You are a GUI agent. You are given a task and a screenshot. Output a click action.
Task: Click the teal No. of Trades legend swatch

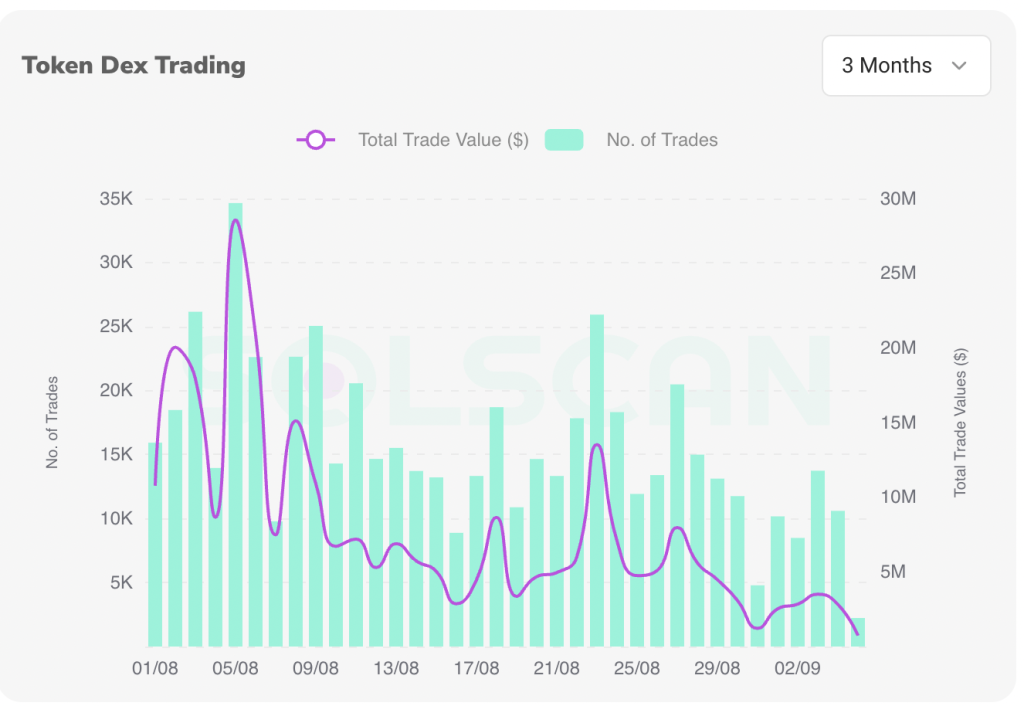[564, 140]
